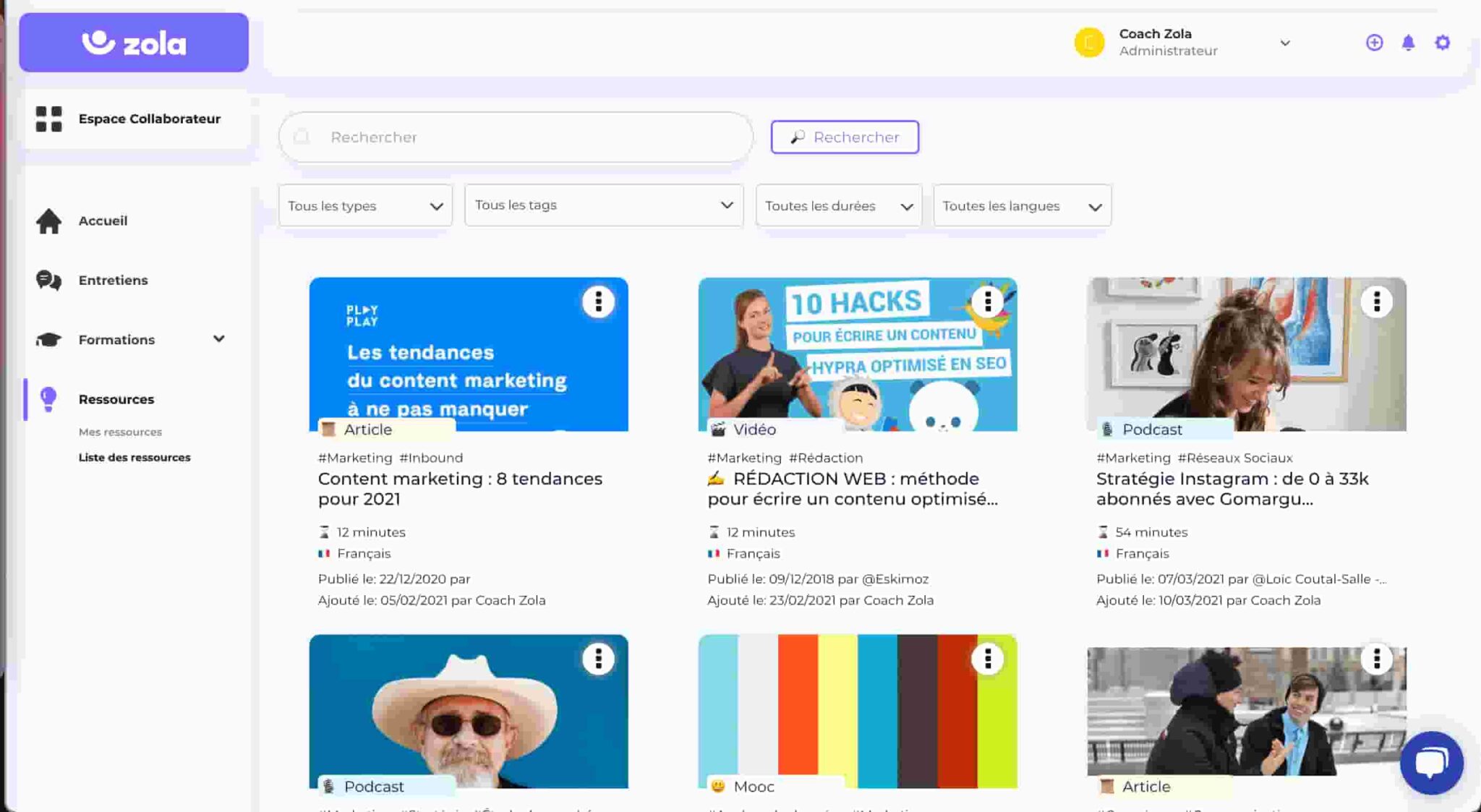Click the plus circle icon in header
Screen dimensions: 1481x812
coord(1374,43)
